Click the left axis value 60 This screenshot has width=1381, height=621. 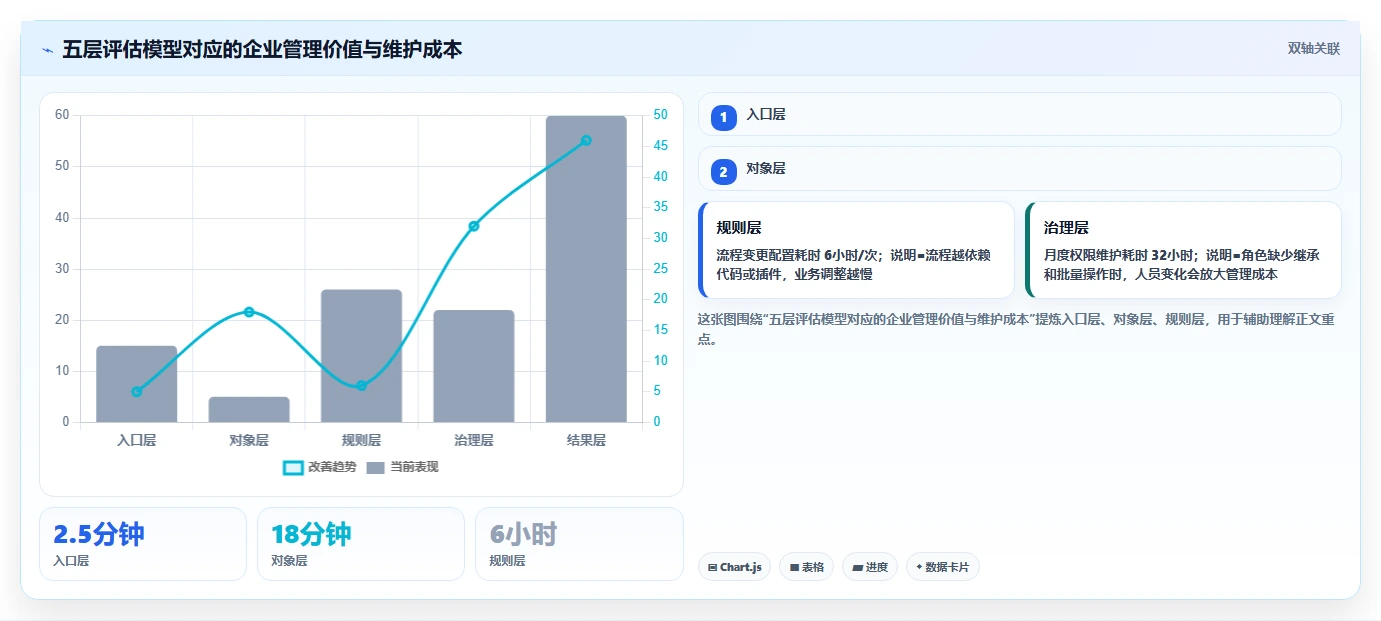tap(62, 115)
